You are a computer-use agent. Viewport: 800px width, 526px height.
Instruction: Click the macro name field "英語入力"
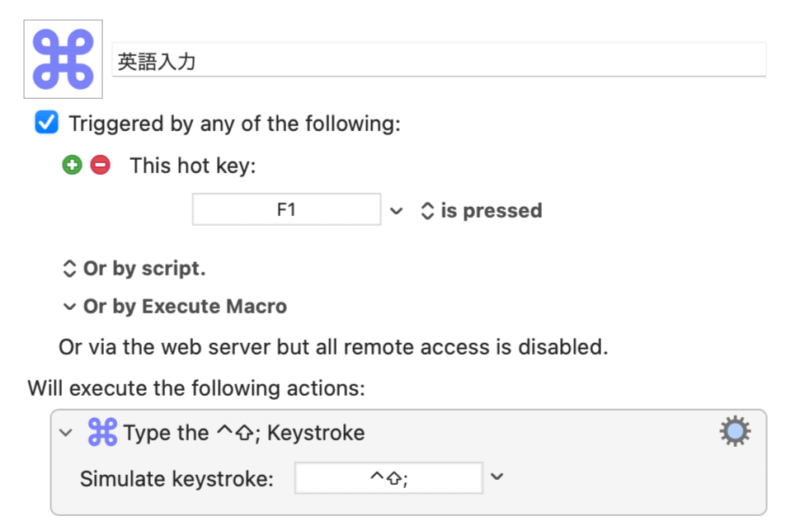point(440,61)
